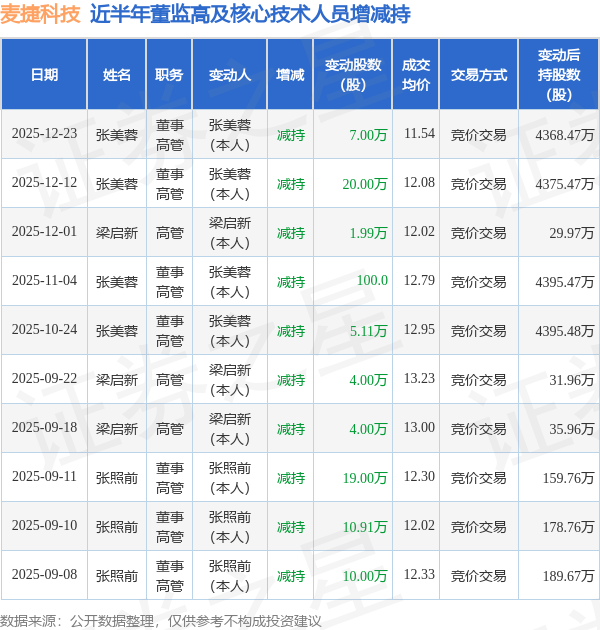This screenshot has width=600, height=630.
Task: Click average price 12.08
Action: [x=419, y=182]
